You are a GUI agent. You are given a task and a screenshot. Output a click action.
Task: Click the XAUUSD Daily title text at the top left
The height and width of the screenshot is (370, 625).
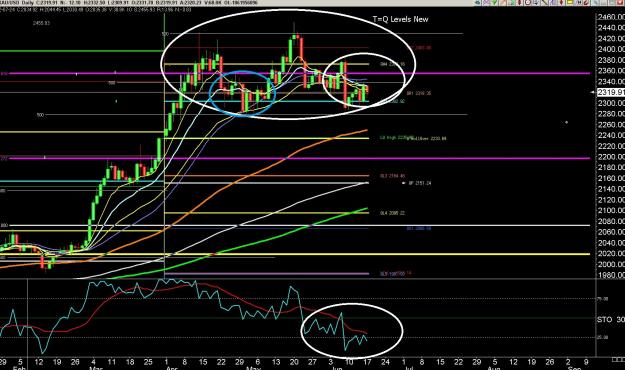pyautogui.click(x=18, y=3)
